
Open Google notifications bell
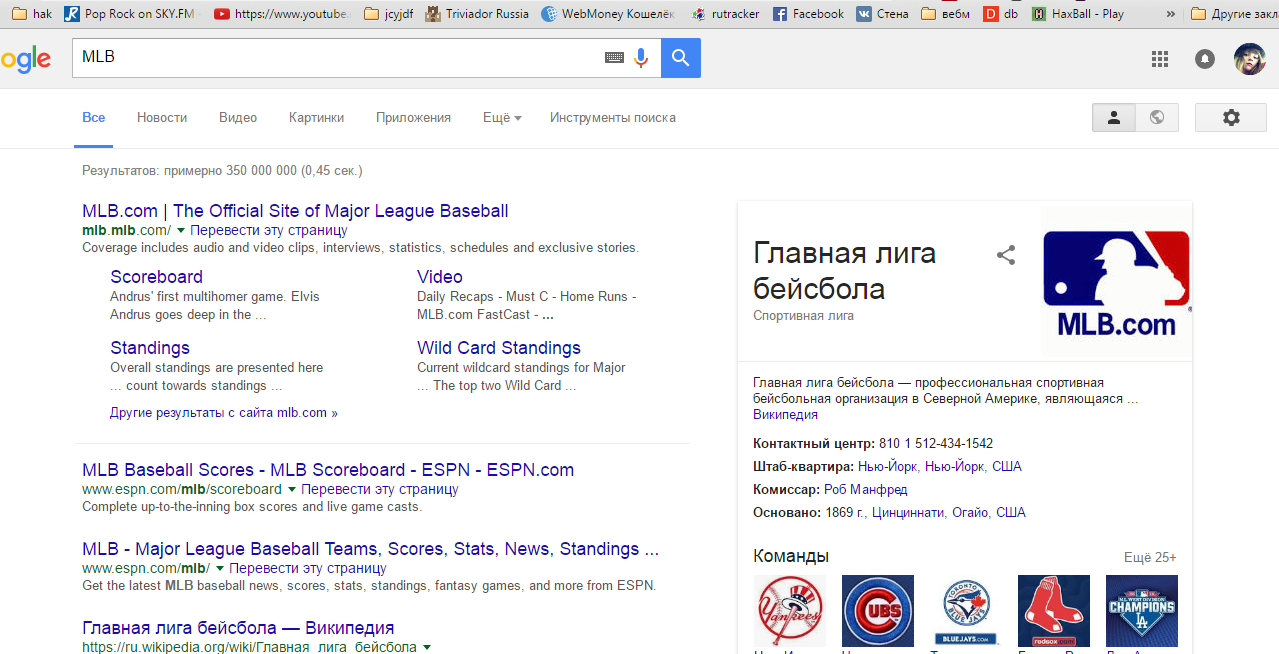click(1205, 59)
